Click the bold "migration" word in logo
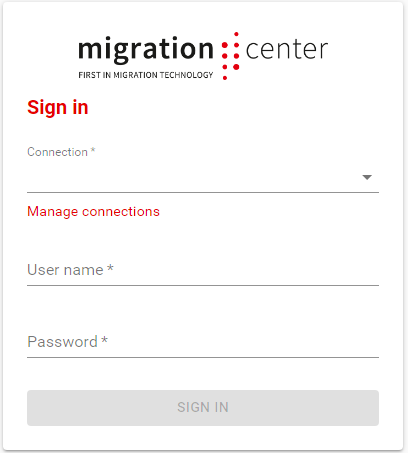 (146, 50)
